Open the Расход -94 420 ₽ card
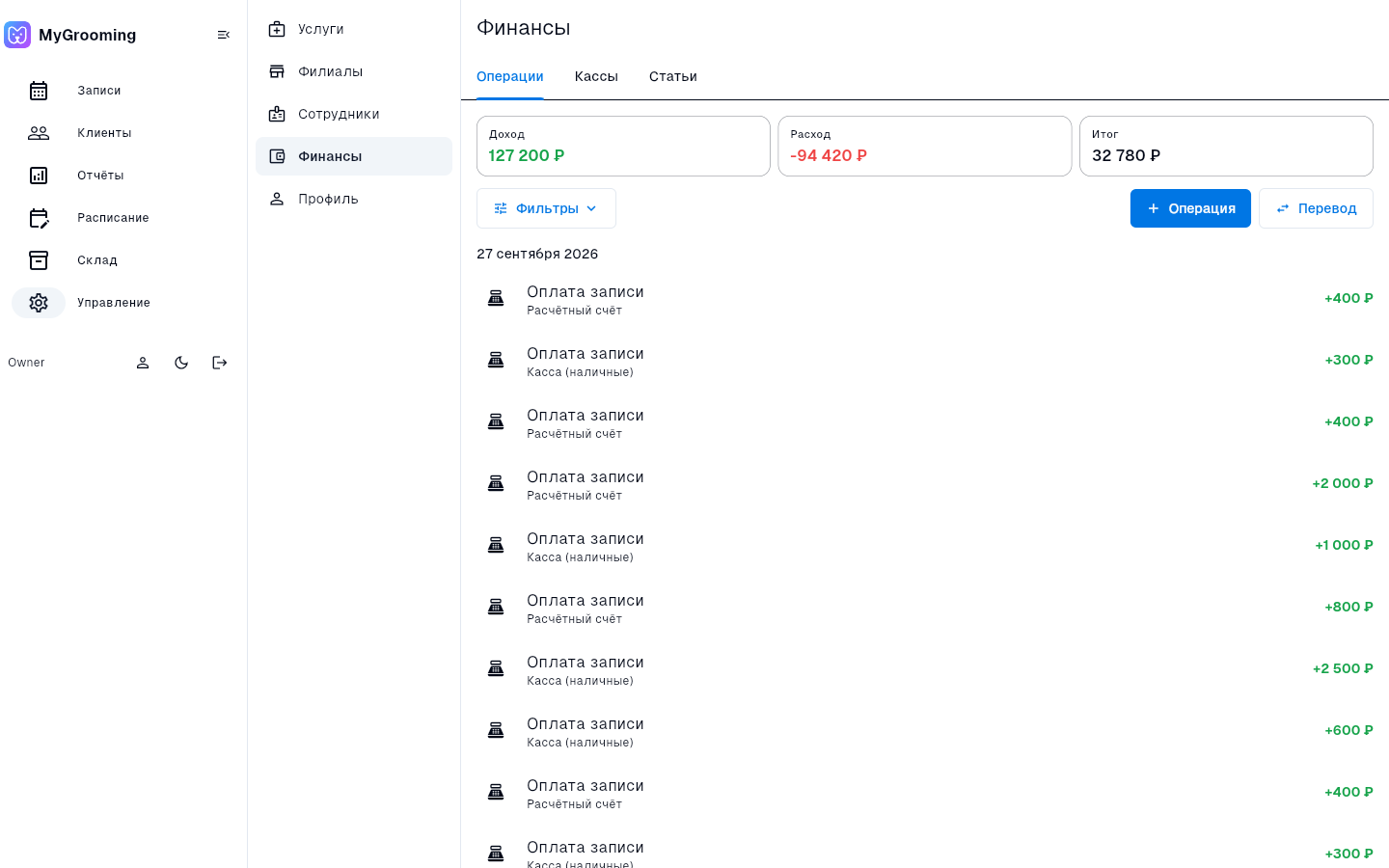The width and height of the screenshot is (1389, 868). [x=925, y=147]
